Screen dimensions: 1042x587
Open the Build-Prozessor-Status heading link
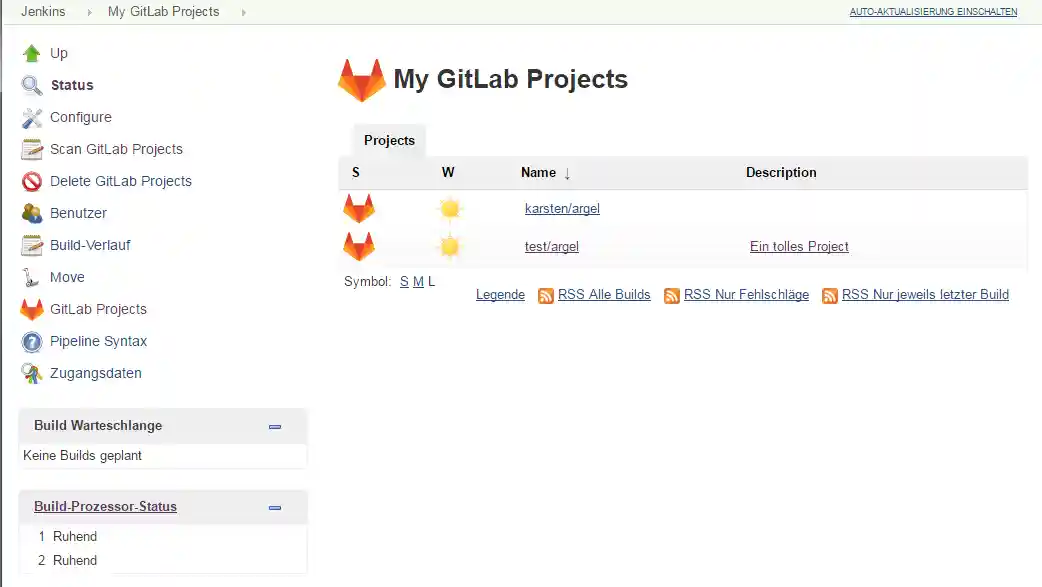click(106, 507)
